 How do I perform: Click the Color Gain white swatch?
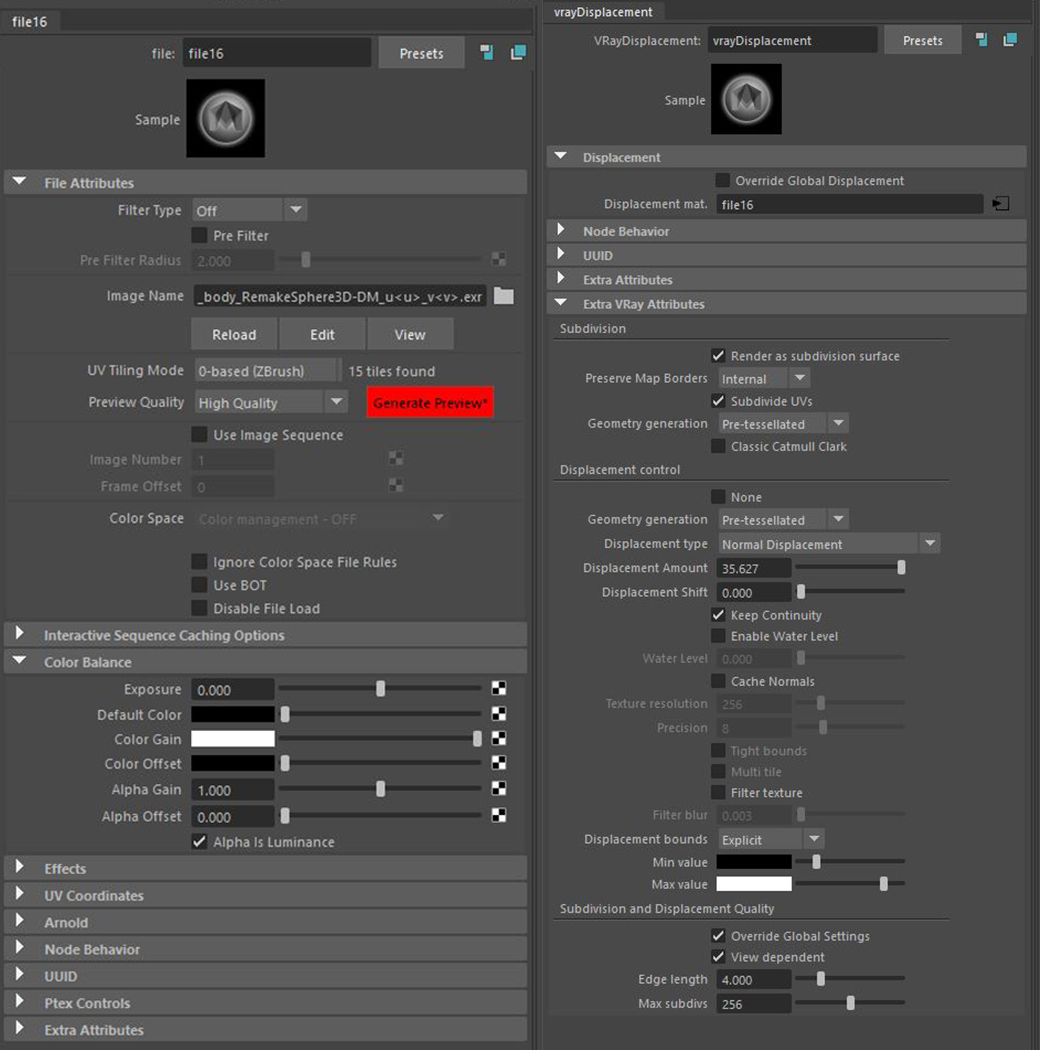coord(233,739)
